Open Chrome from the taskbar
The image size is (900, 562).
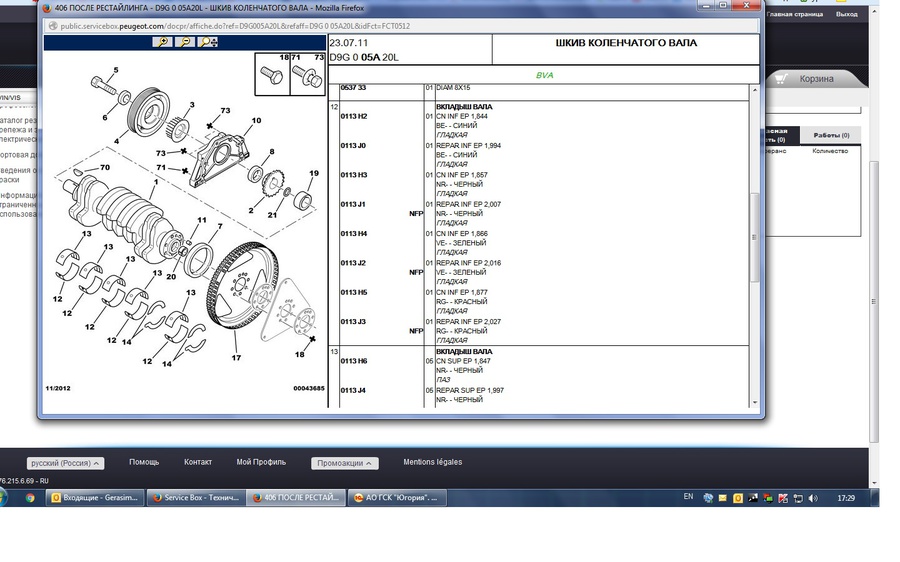click(x=30, y=498)
